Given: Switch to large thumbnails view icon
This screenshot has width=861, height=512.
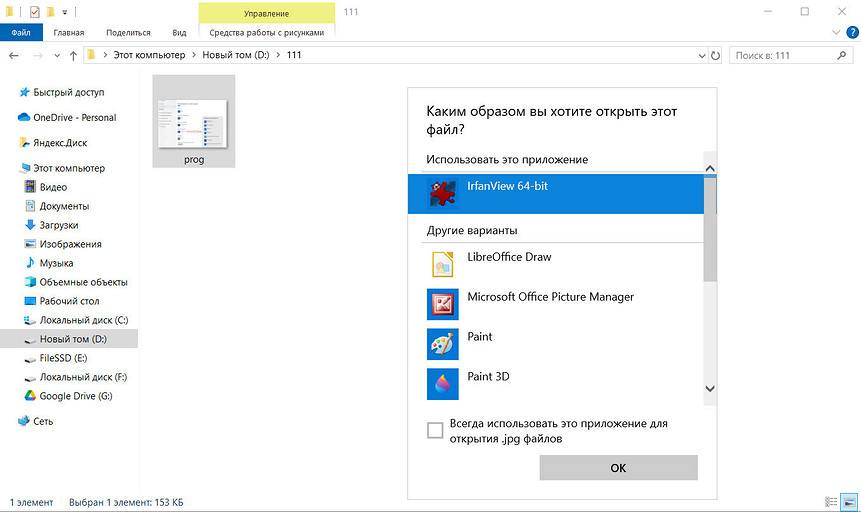Looking at the screenshot, I should pos(848,501).
